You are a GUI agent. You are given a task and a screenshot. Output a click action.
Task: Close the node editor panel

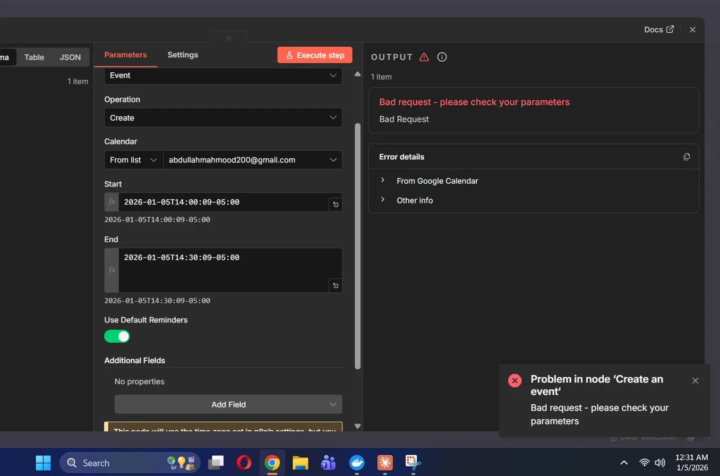692,30
